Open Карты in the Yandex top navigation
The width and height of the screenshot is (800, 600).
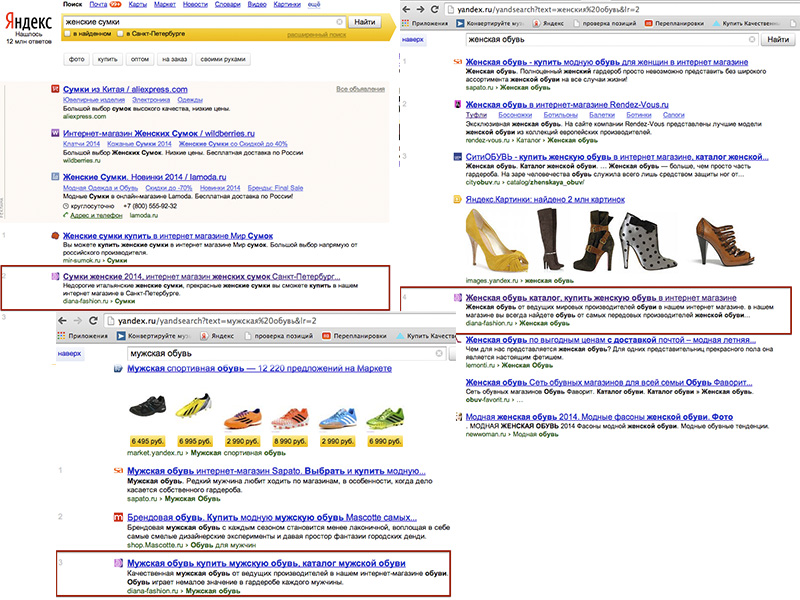click(x=138, y=4)
